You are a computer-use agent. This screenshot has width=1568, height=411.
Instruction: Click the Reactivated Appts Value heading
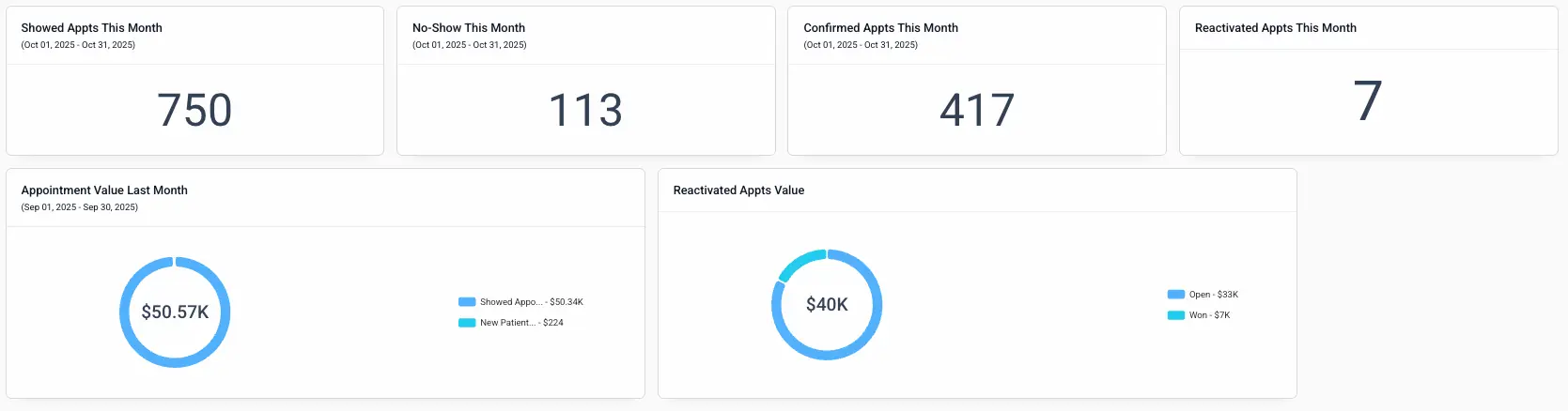pos(738,190)
